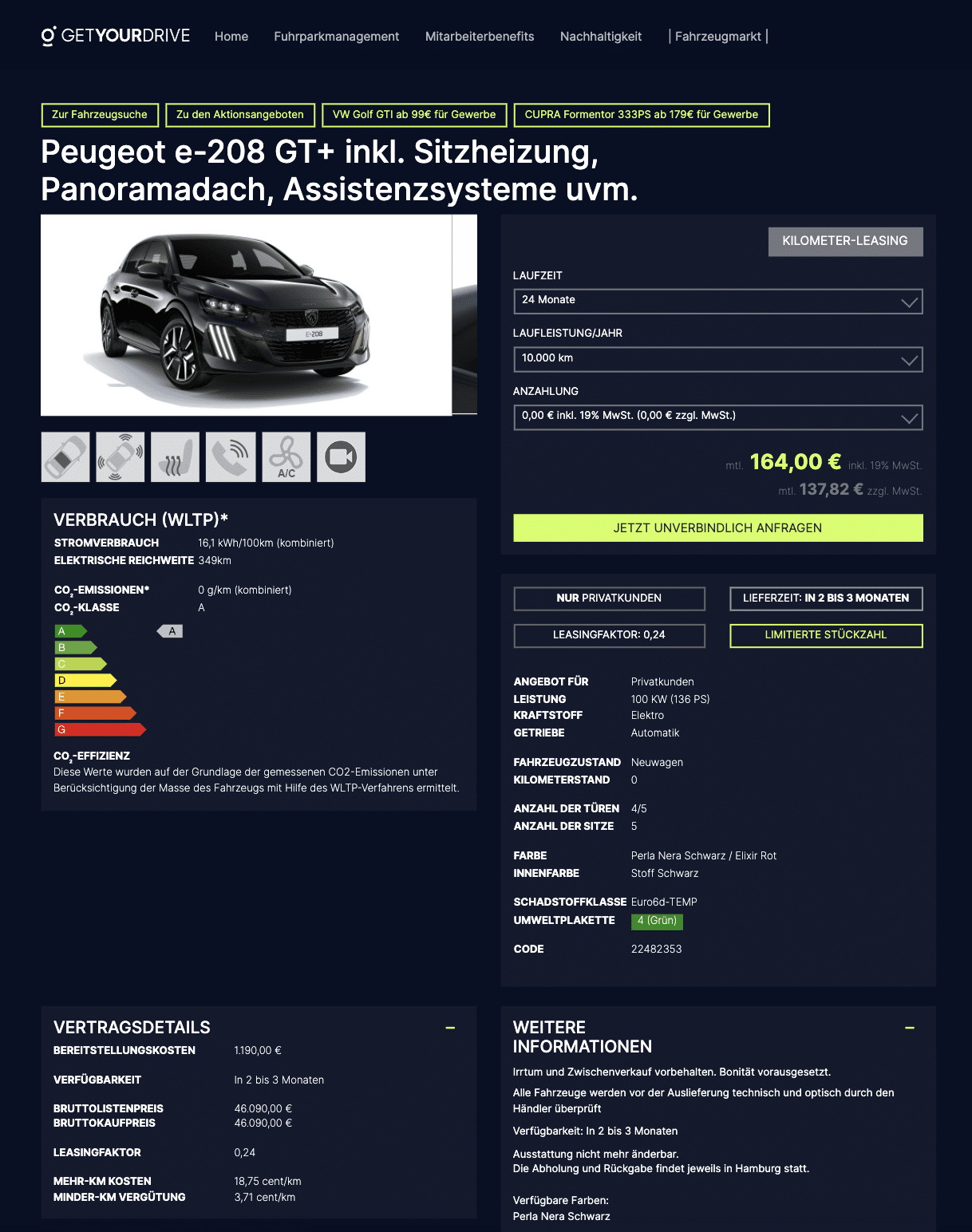Click the GetYourDrive logo
The height and width of the screenshot is (1232, 972).
coord(116,36)
